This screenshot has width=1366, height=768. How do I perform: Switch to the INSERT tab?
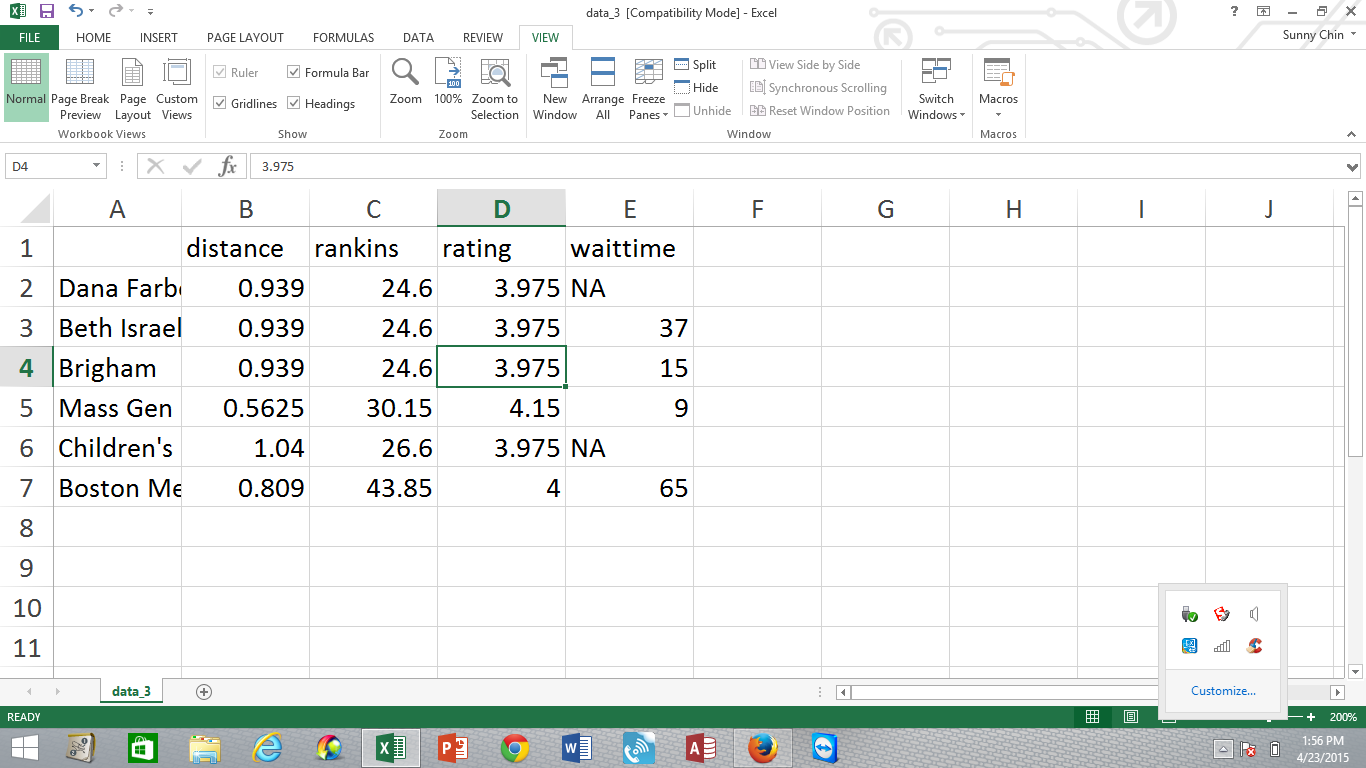[159, 38]
